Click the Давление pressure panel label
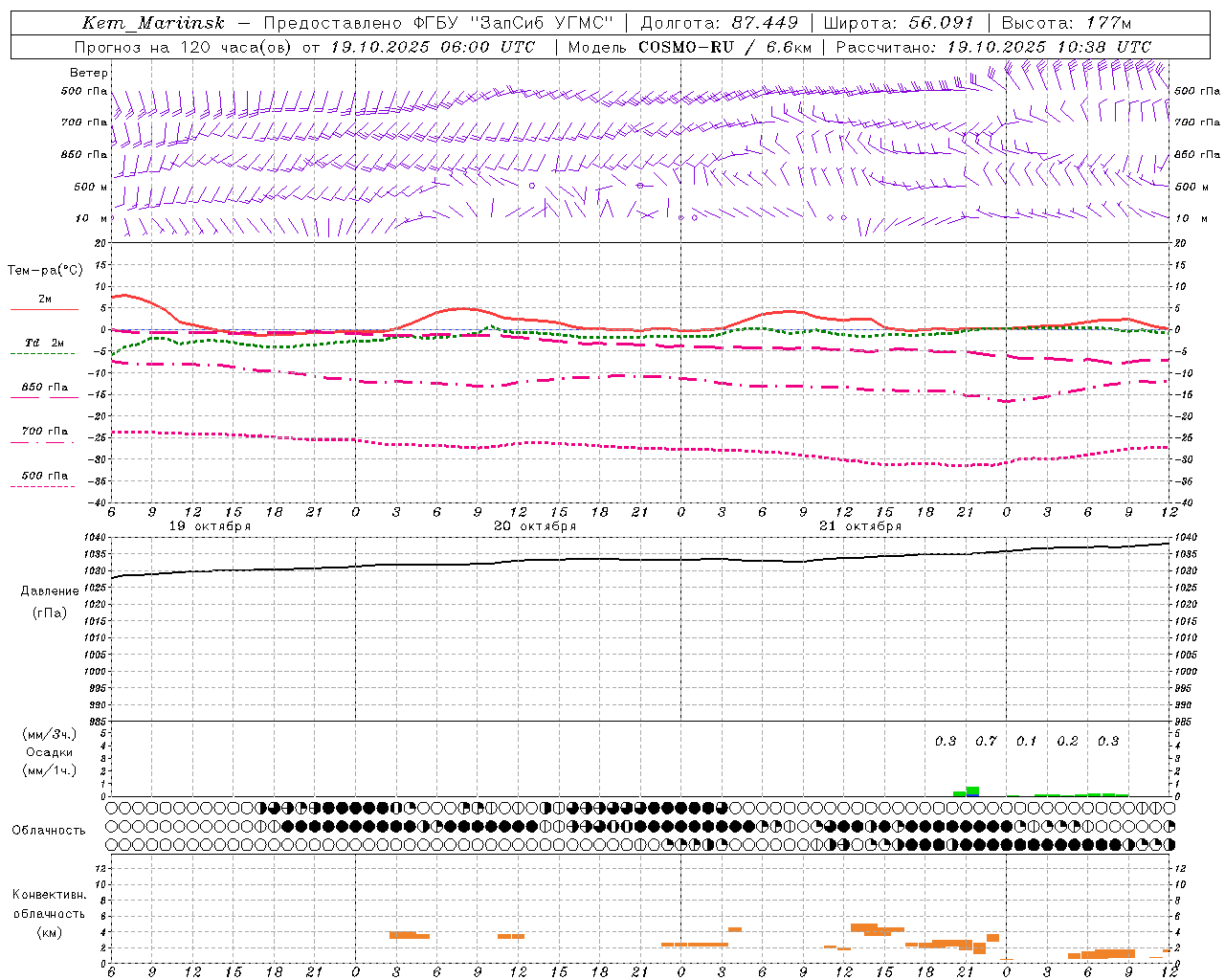Screen dimensions: 1225x980 [x=50, y=591]
